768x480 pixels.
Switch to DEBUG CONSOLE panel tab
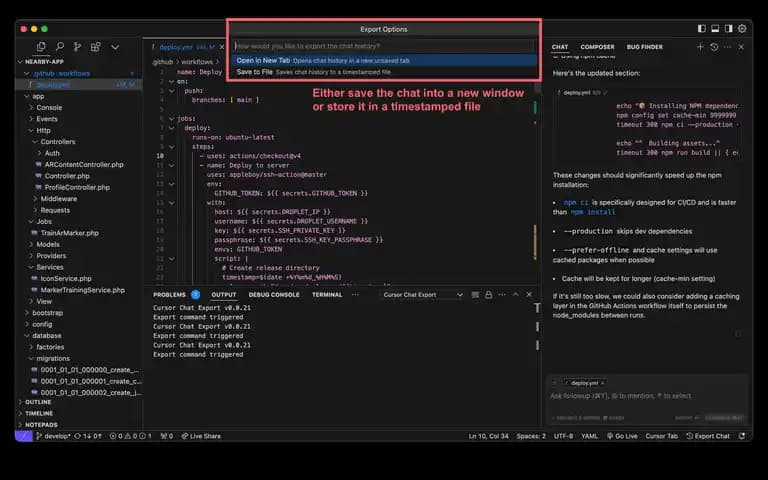[x=274, y=295]
